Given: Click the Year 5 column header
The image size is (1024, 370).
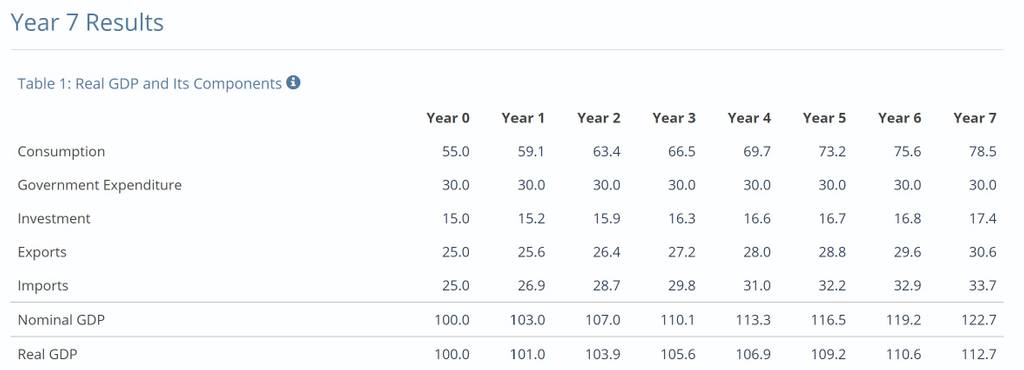Looking at the screenshot, I should pos(824,118).
